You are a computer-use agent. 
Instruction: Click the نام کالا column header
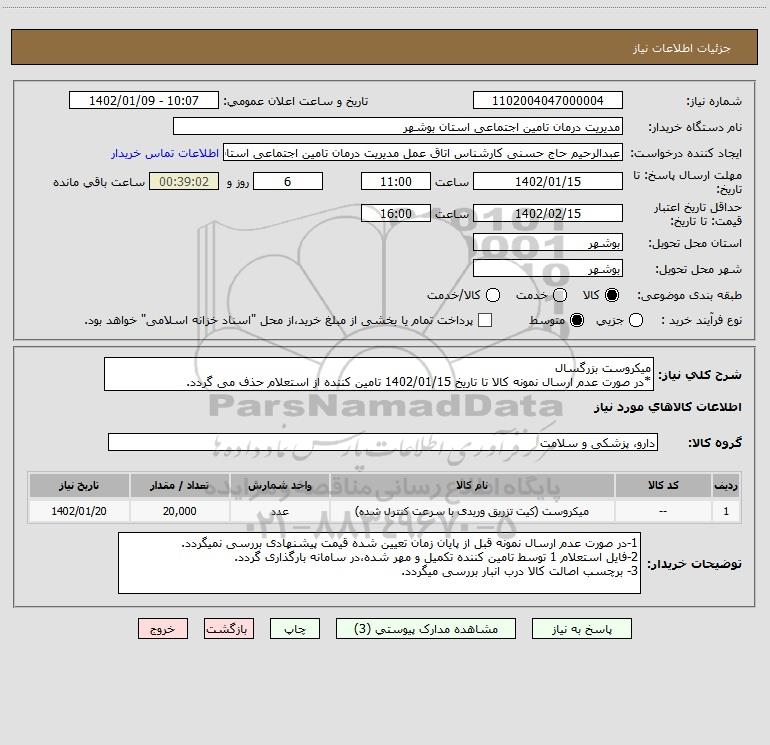pyautogui.click(x=472, y=485)
